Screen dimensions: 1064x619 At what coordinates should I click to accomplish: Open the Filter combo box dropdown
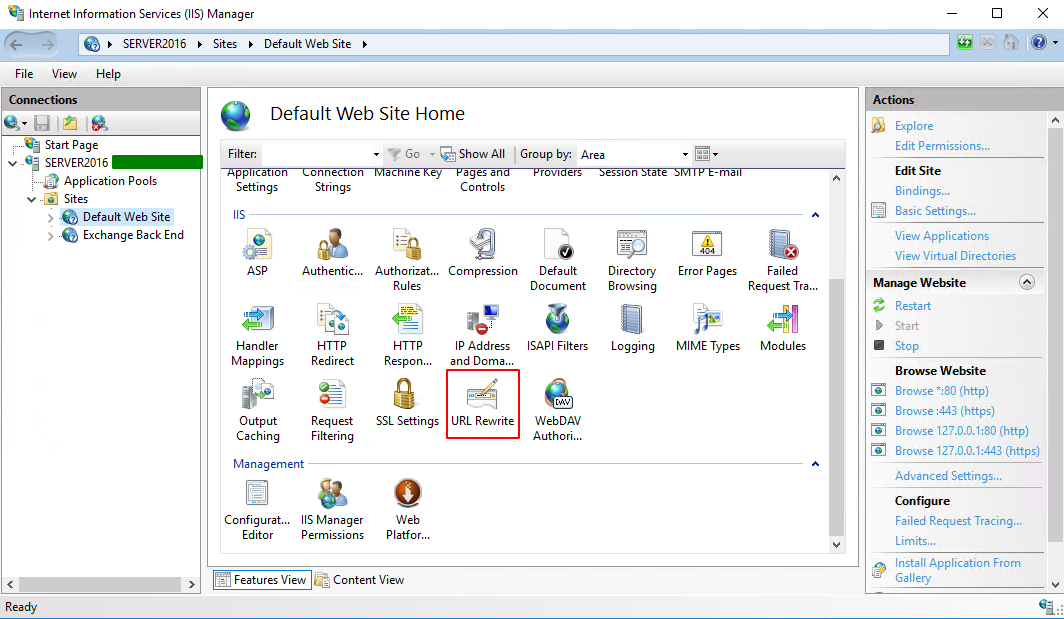pyautogui.click(x=376, y=154)
